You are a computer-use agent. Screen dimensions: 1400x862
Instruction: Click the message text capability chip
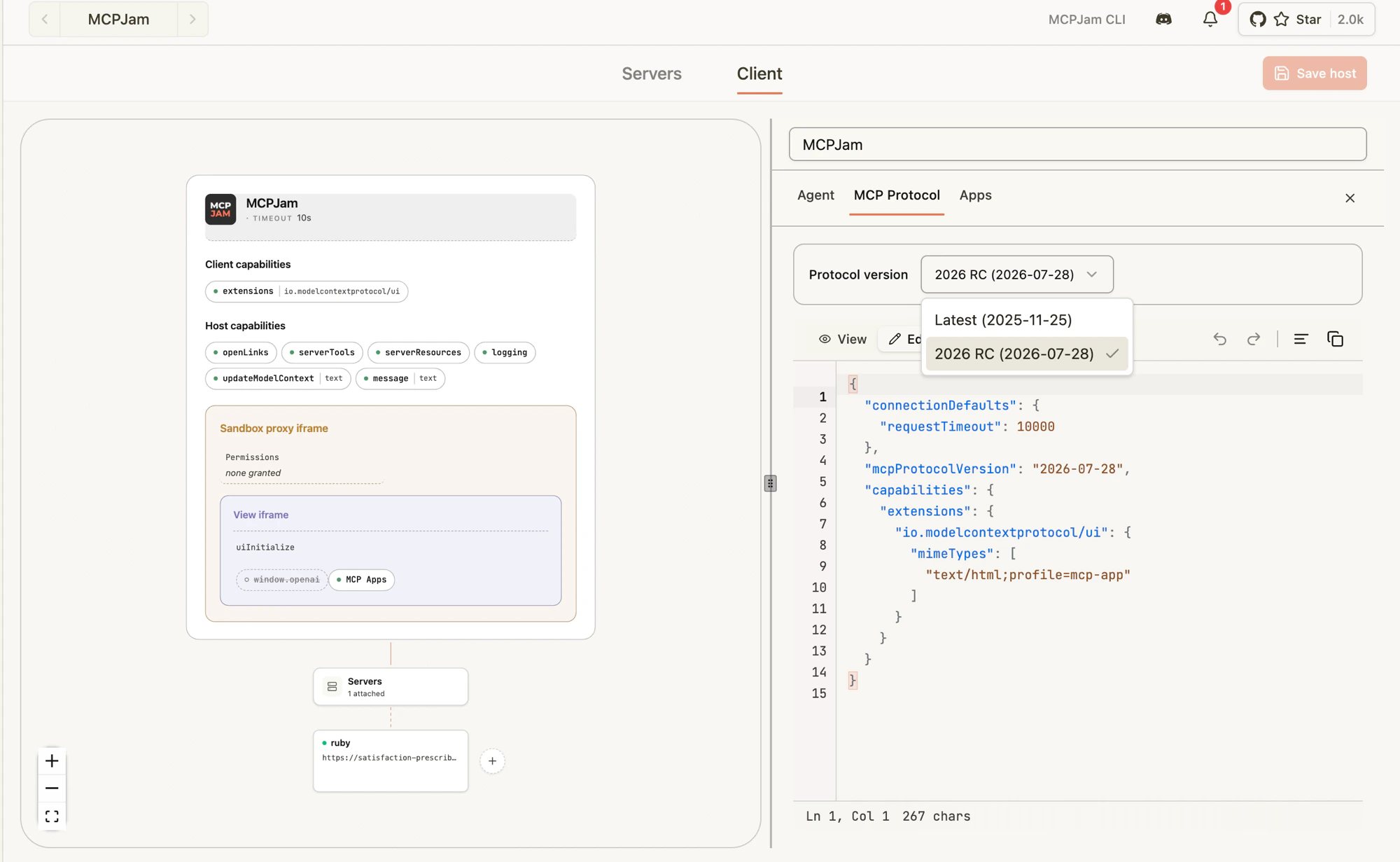tap(400, 378)
